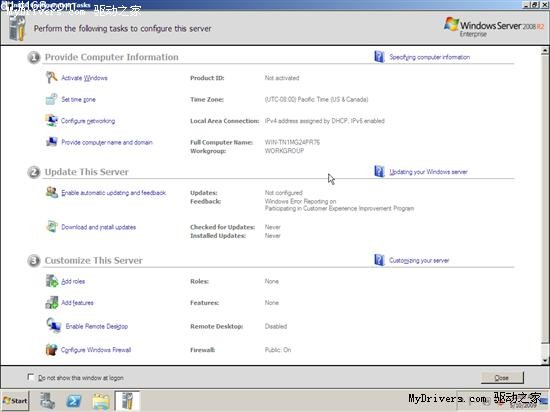This screenshot has width=550, height=412.
Task: Open Updating your Windows server help link
Action: pos(428,172)
